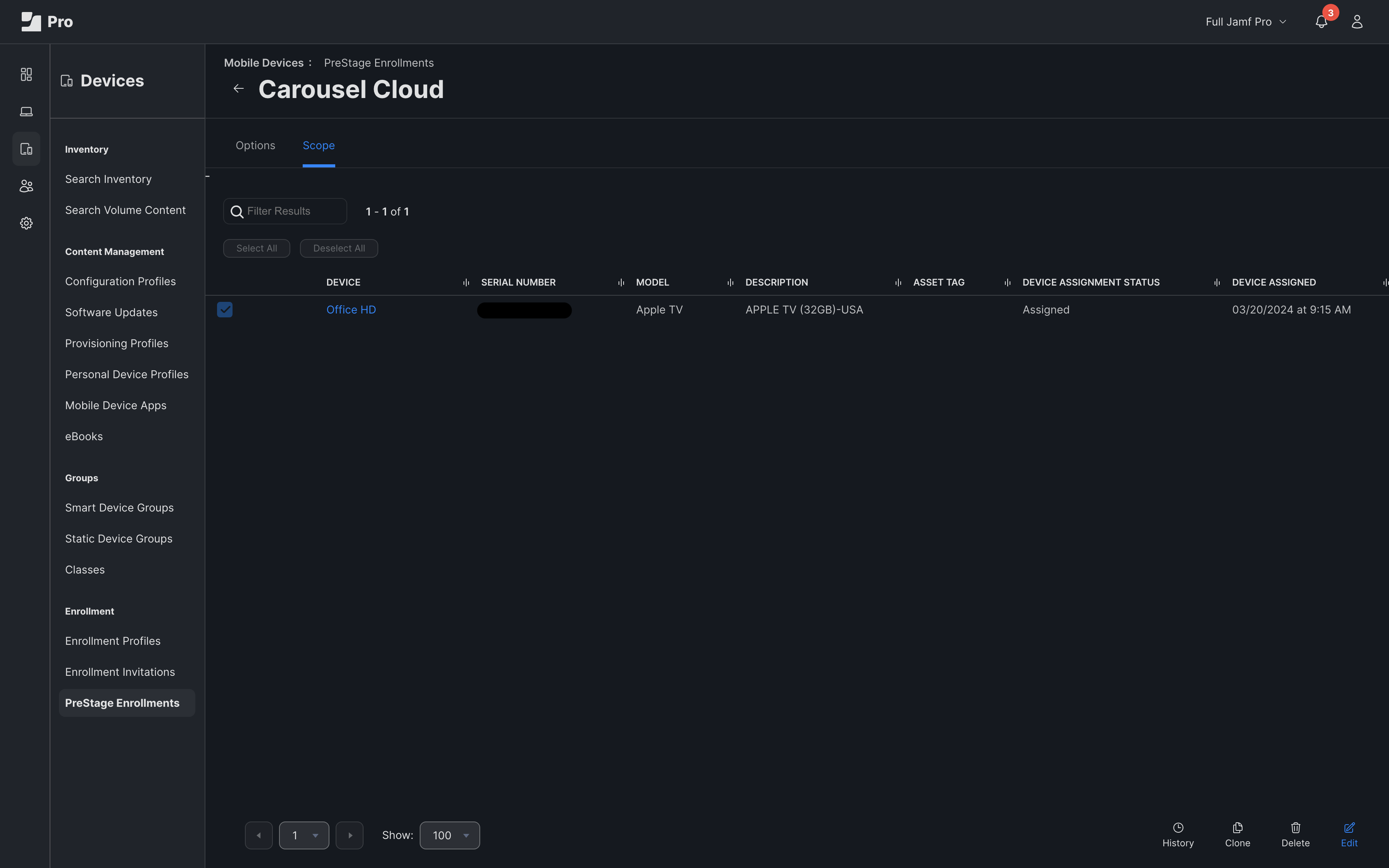Click the 1 - 1 of 1 results count

pyautogui.click(x=388, y=212)
